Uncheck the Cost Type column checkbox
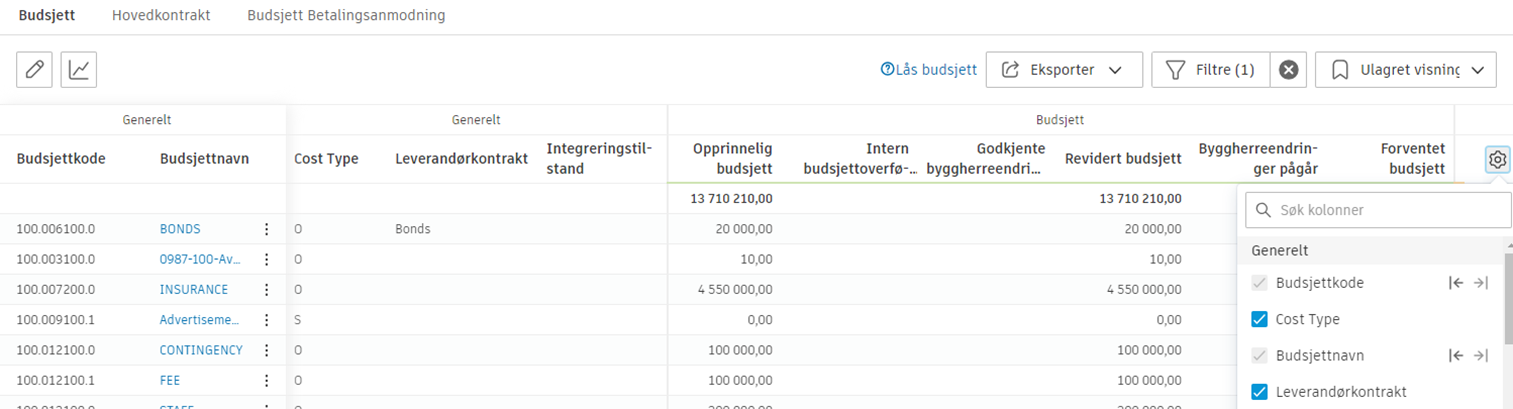 [1260, 320]
